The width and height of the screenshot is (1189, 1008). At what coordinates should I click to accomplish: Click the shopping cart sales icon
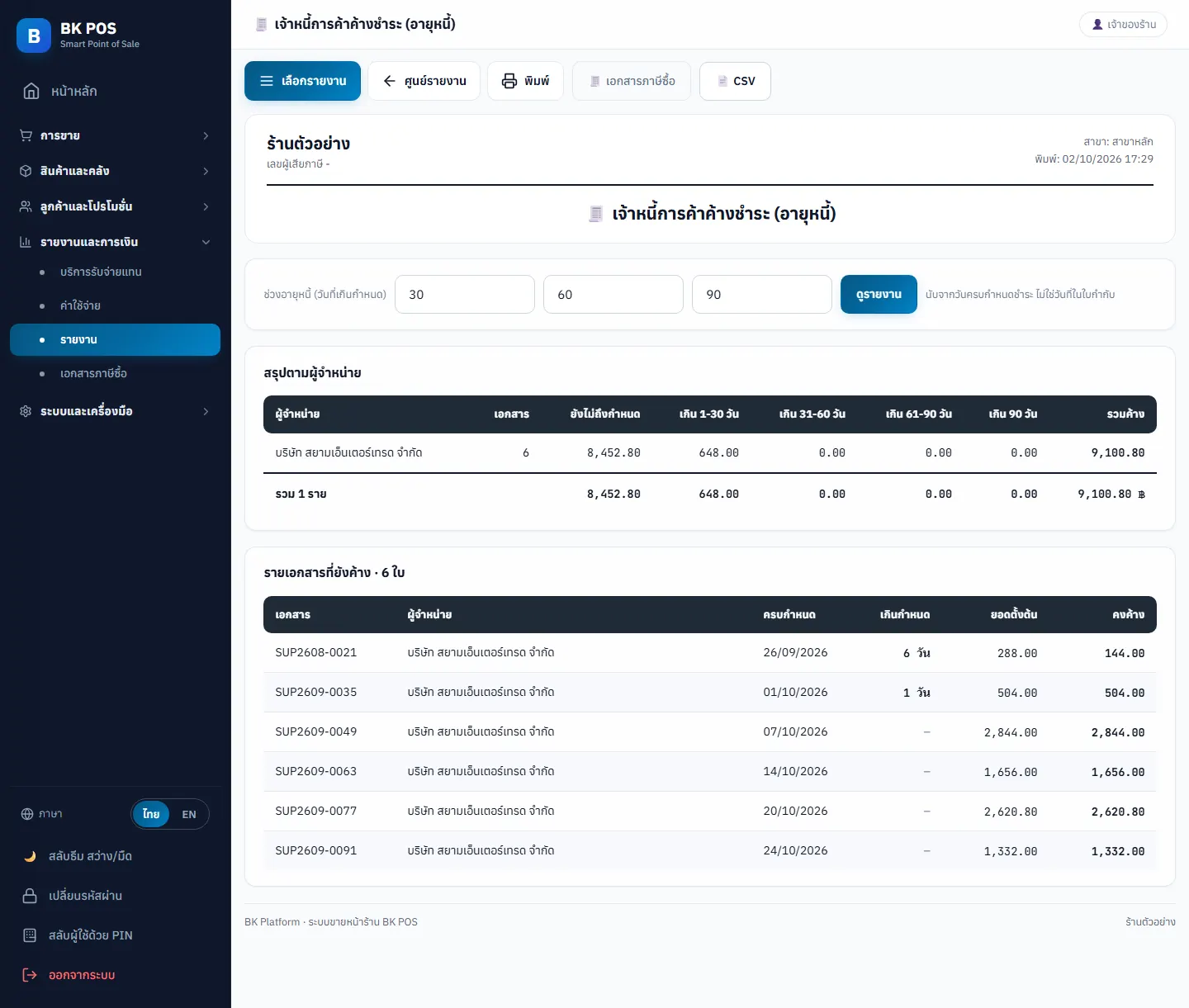(26, 135)
